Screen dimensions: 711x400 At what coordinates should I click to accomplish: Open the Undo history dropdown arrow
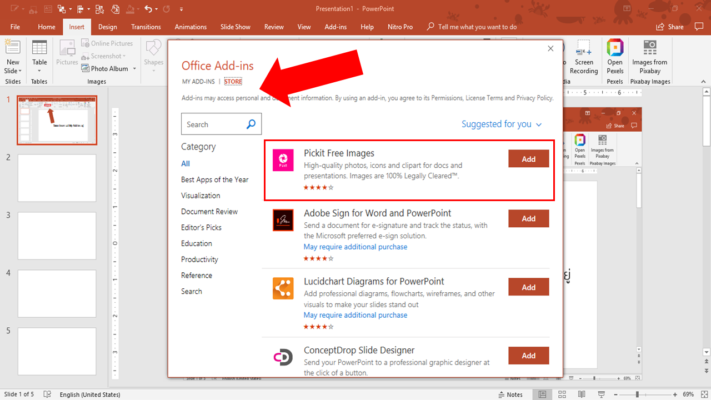pyautogui.click(x=156, y=9)
